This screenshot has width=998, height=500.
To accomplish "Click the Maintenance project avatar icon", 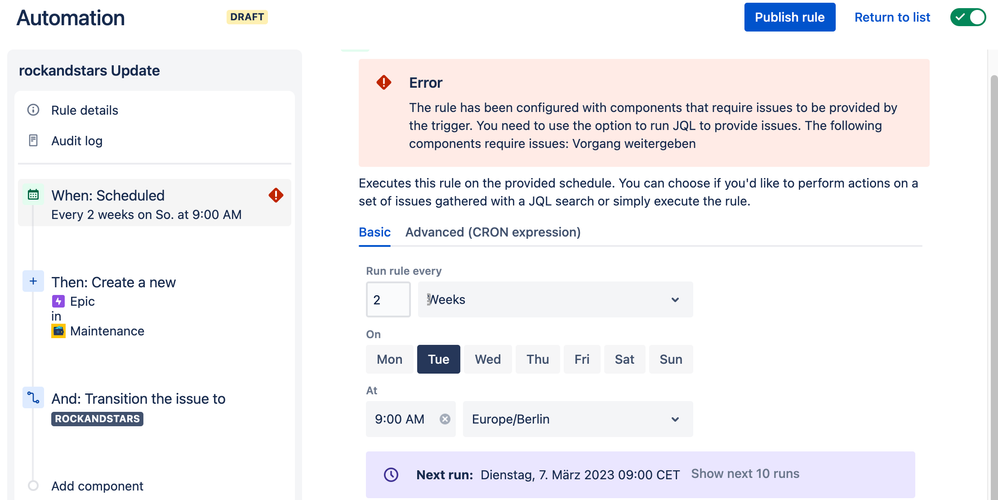I will point(59,331).
